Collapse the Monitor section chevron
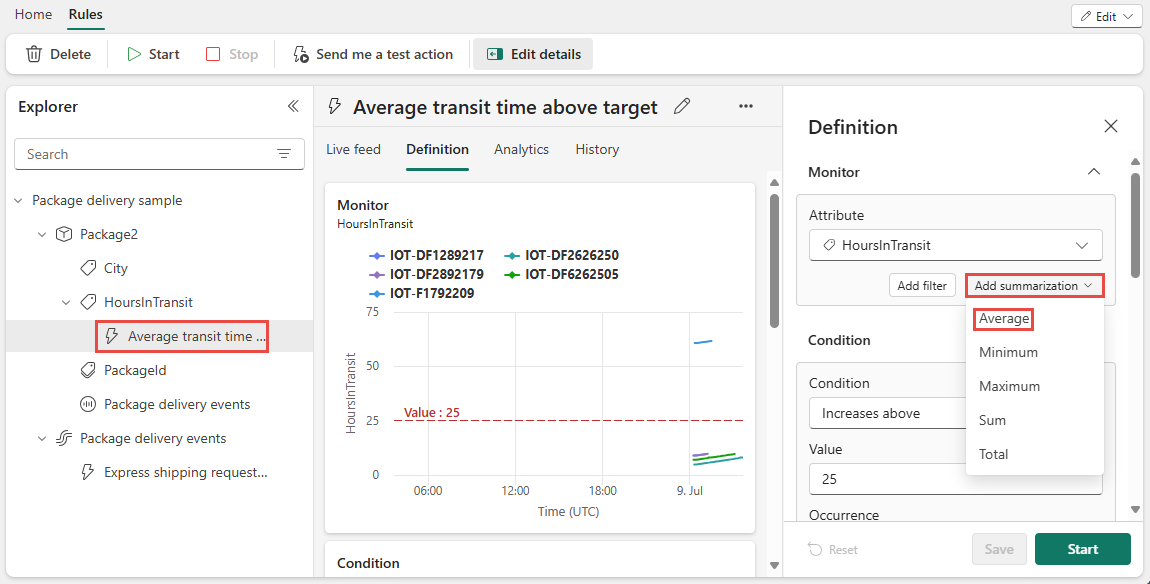This screenshot has height=584, width=1150. [1094, 172]
